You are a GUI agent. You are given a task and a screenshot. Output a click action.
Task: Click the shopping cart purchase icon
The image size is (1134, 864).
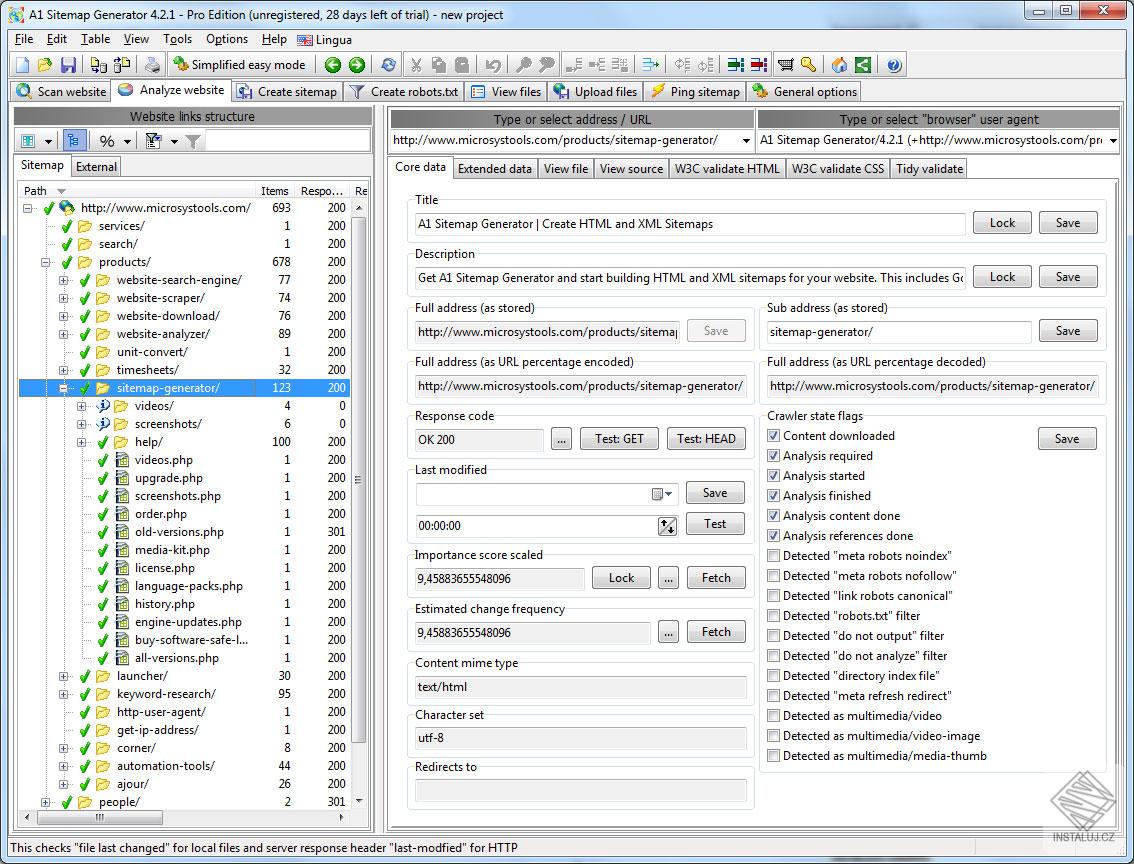[784, 64]
